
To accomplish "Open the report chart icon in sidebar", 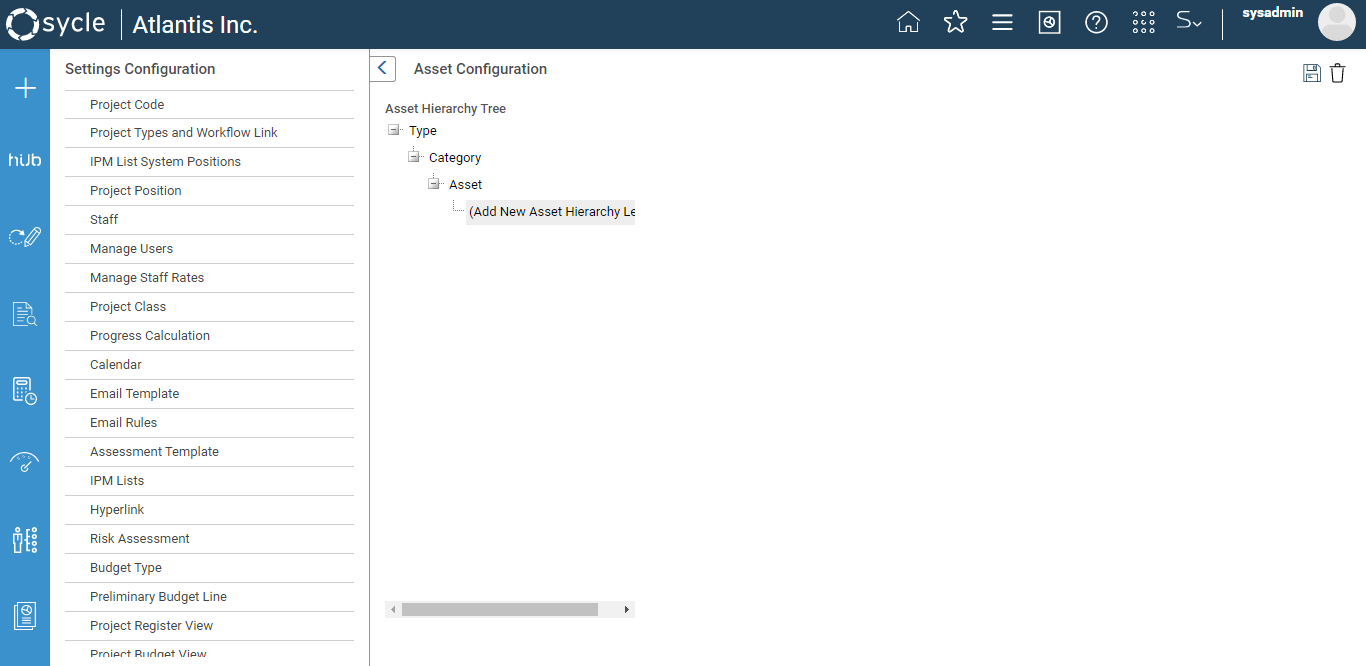I will tap(25, 616).
